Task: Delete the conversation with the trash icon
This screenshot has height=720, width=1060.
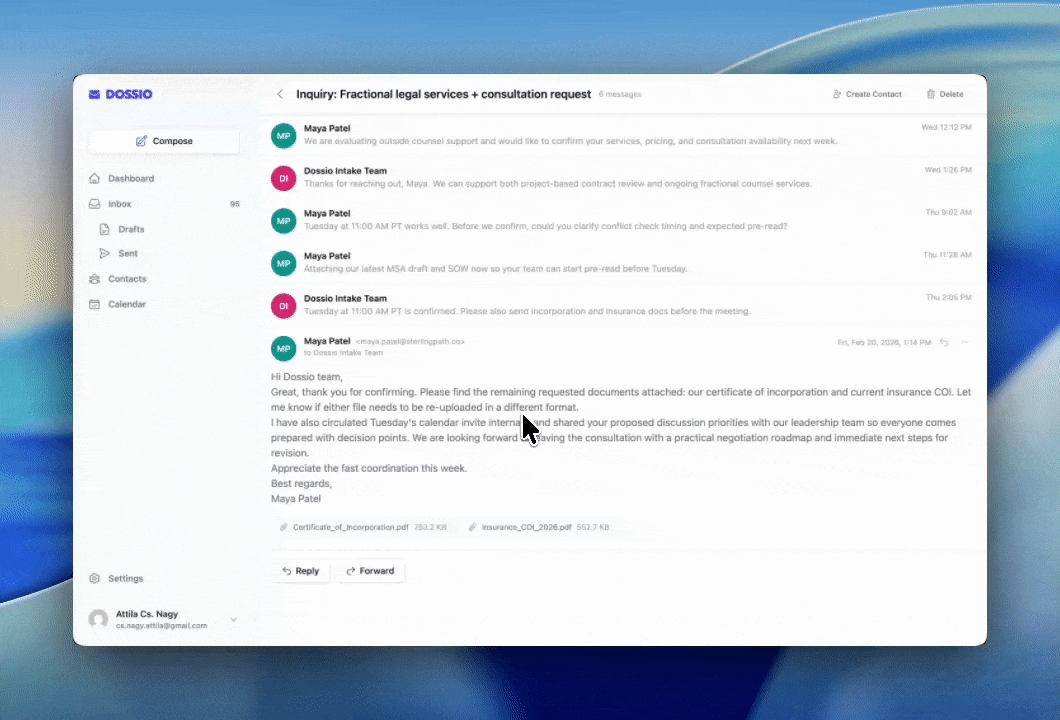Action: click(x=930, y=94)
